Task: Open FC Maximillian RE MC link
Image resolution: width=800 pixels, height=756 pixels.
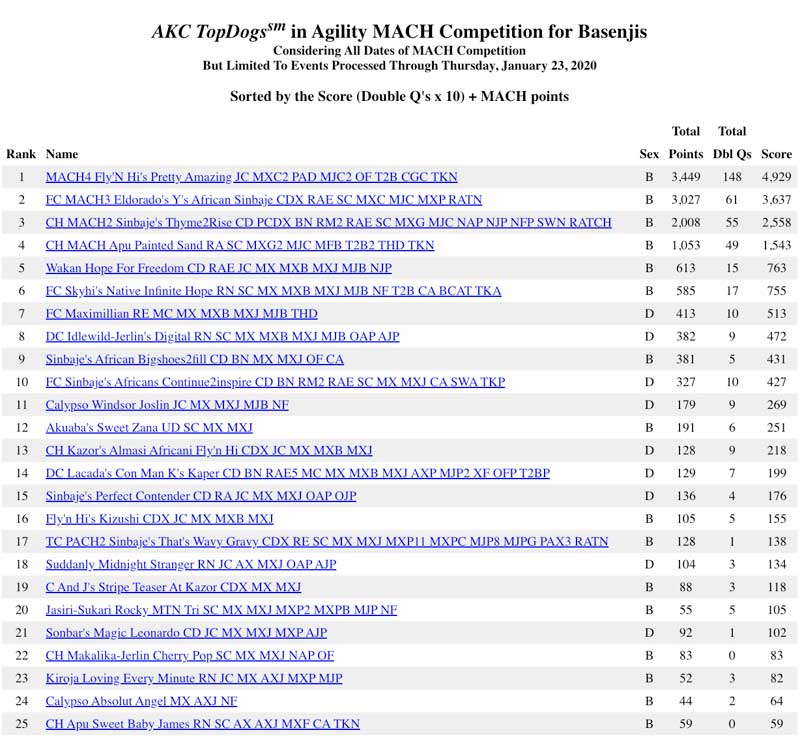Action: (x=181, y=314)
